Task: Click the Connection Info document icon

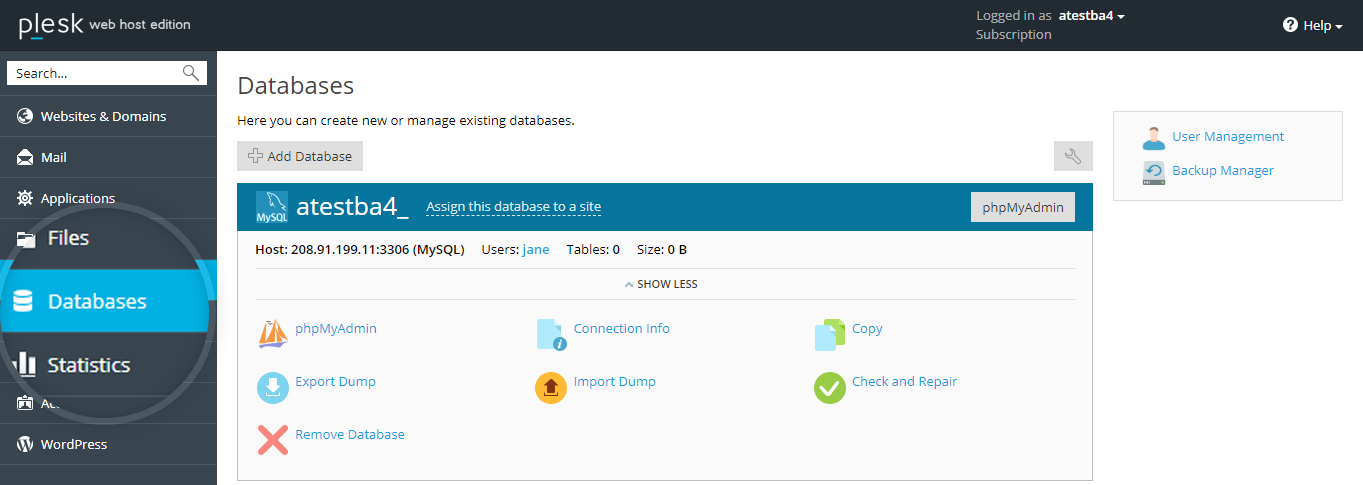Action: tap(551, 335)
